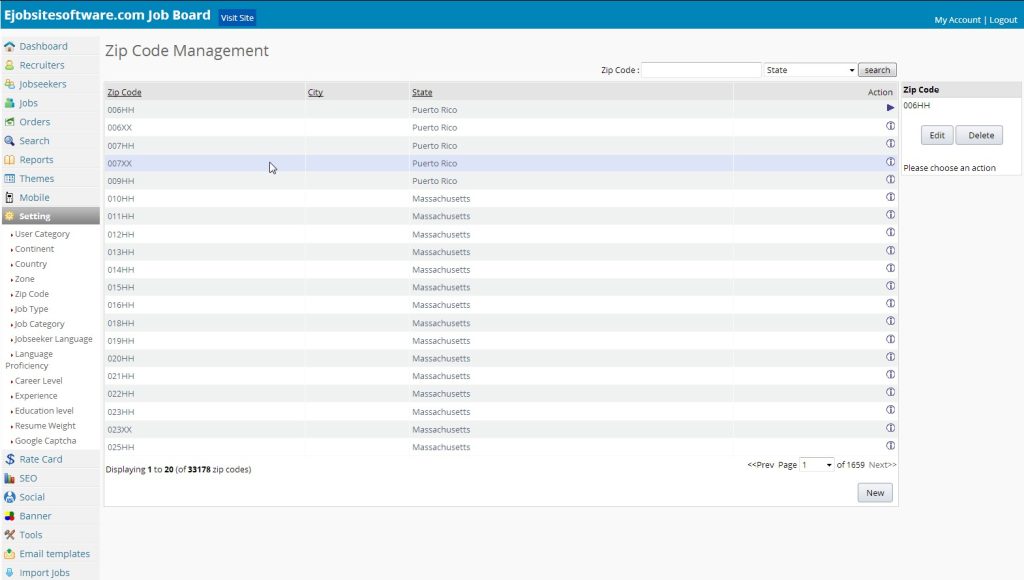
Task: Open the Continent setting
Action: click(34, 249)
